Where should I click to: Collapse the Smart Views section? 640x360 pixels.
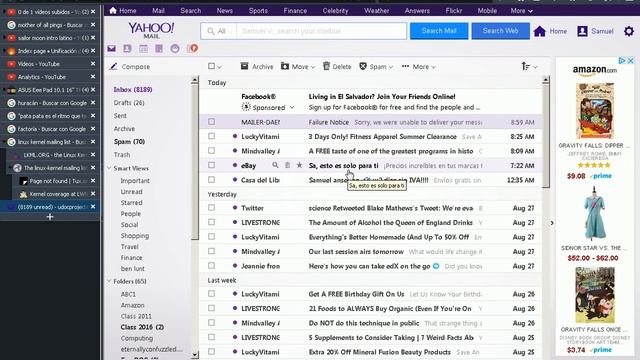tap(109, 168)
